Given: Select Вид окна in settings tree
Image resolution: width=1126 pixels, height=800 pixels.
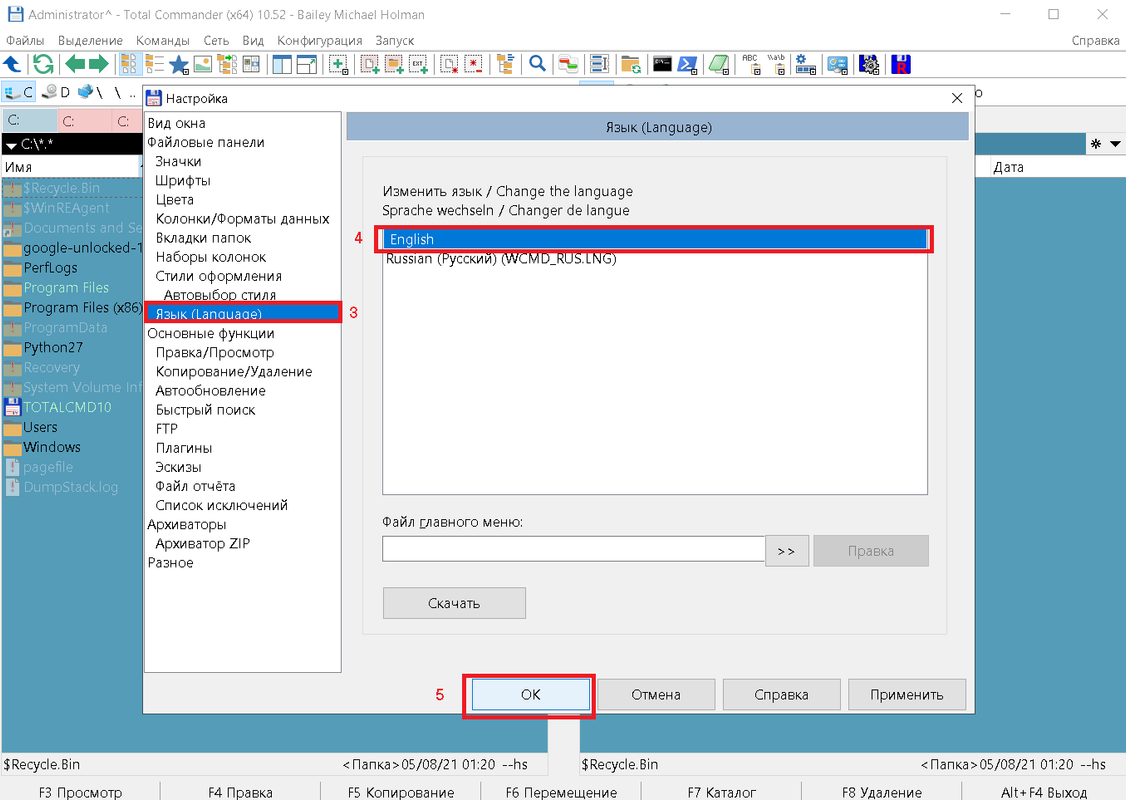Looking at the screenshot, I should [177, 123].
